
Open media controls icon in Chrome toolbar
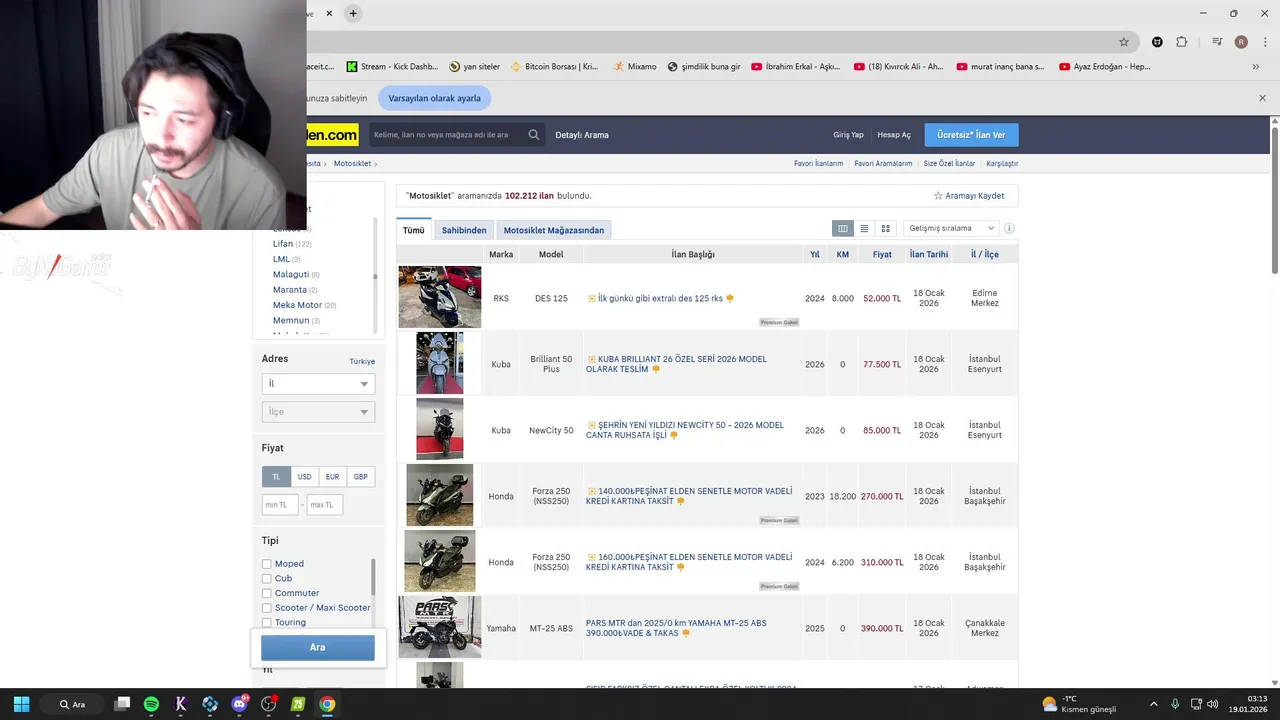click(1217, 42)
